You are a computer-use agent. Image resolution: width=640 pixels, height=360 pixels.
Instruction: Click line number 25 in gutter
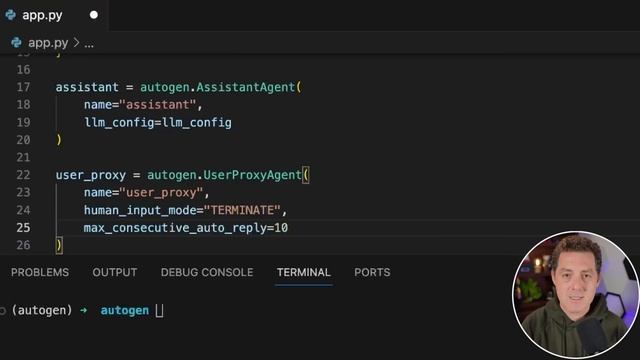pyautogui.click(x=23, y=227)
